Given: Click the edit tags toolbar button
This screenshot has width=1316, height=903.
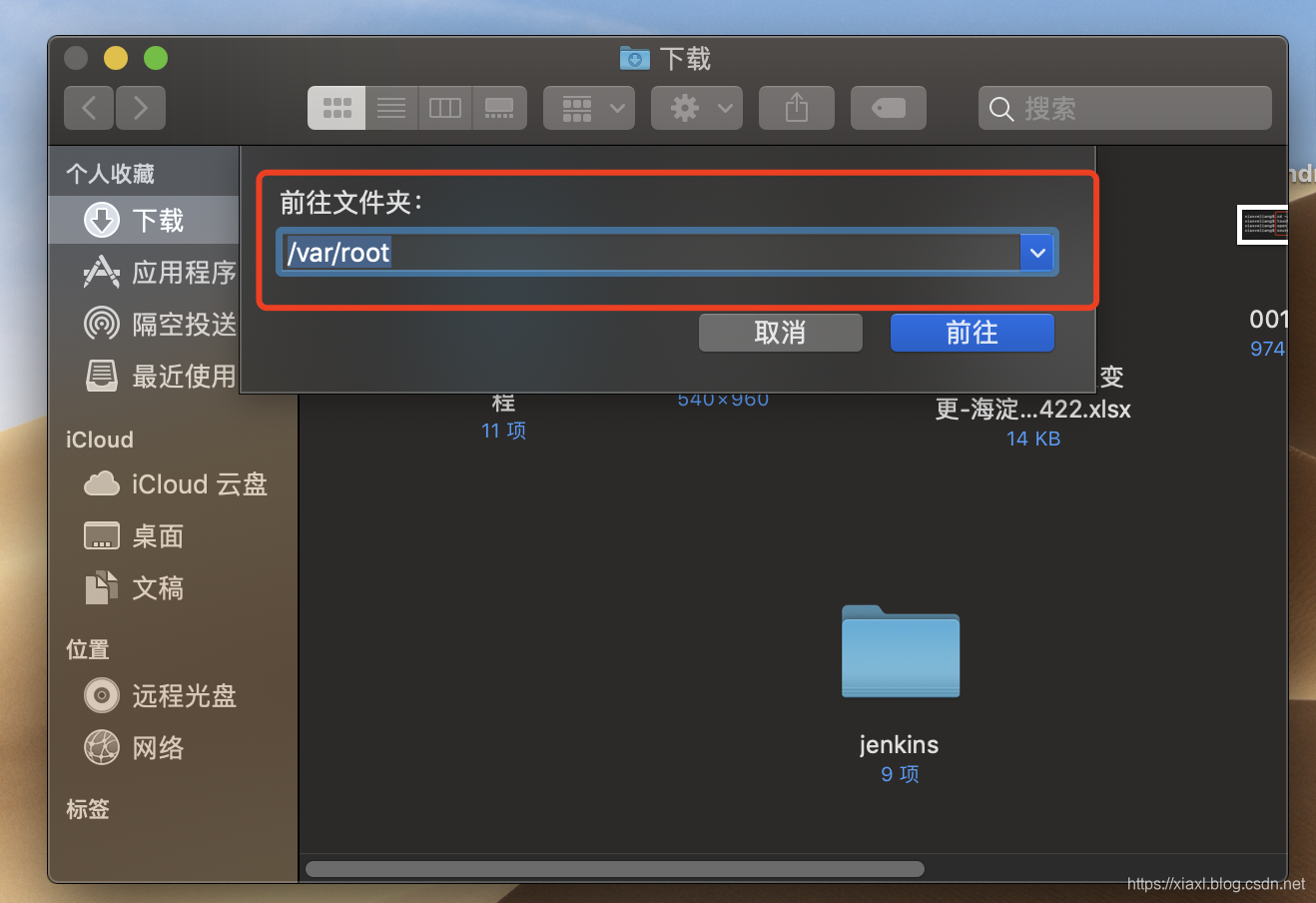Looking at the screenshot, I should pos(888,108).
